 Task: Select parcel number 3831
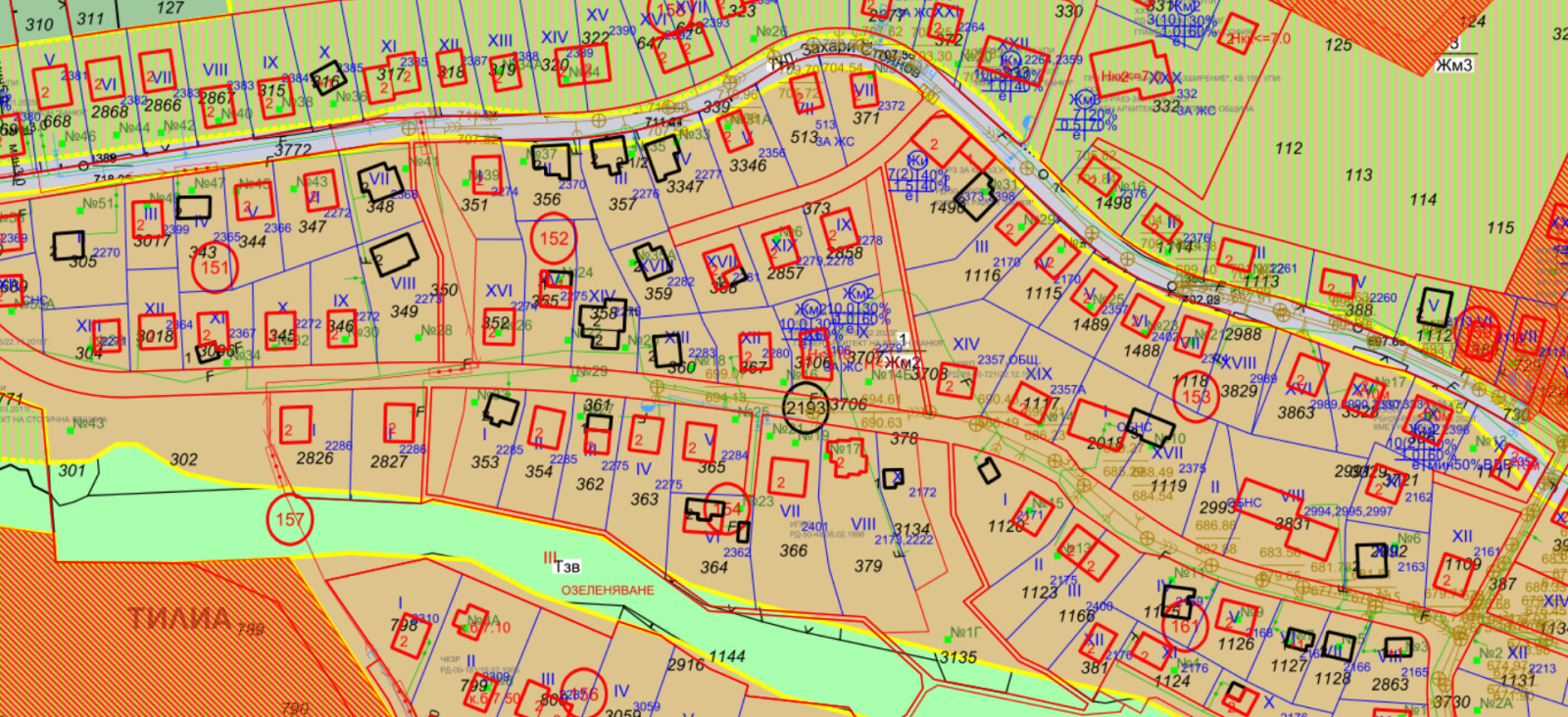click(x=1293, y=523)
